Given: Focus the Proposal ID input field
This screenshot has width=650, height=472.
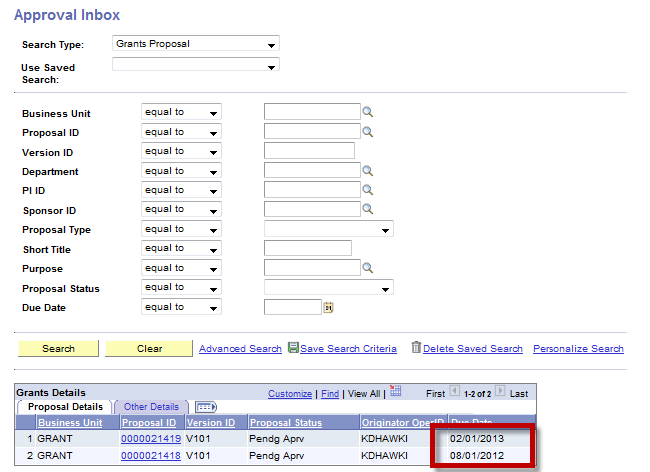Looking at the screenshot, I should tap(312, 131).
